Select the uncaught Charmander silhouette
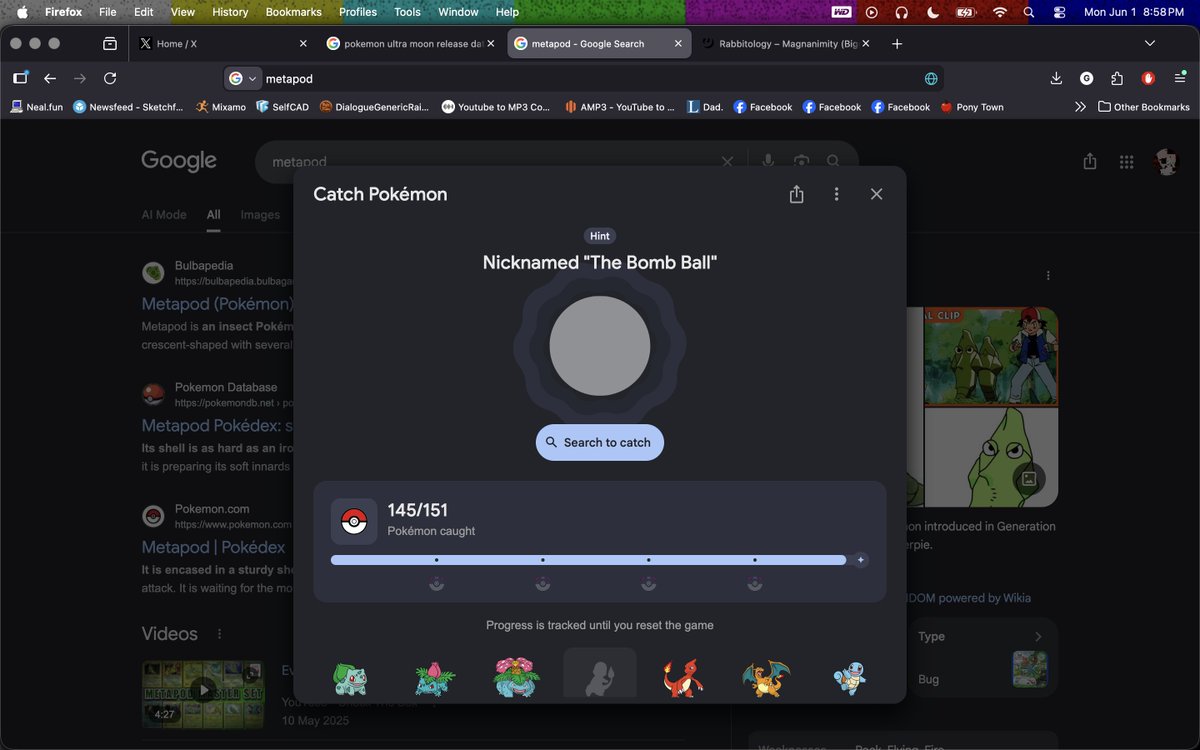The image size is (1200, 750). tap(600, 675)
